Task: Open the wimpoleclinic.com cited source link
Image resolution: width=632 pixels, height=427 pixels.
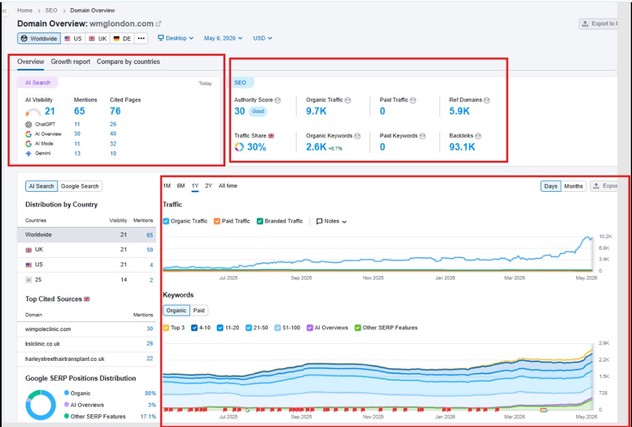Action: [48, 329]
